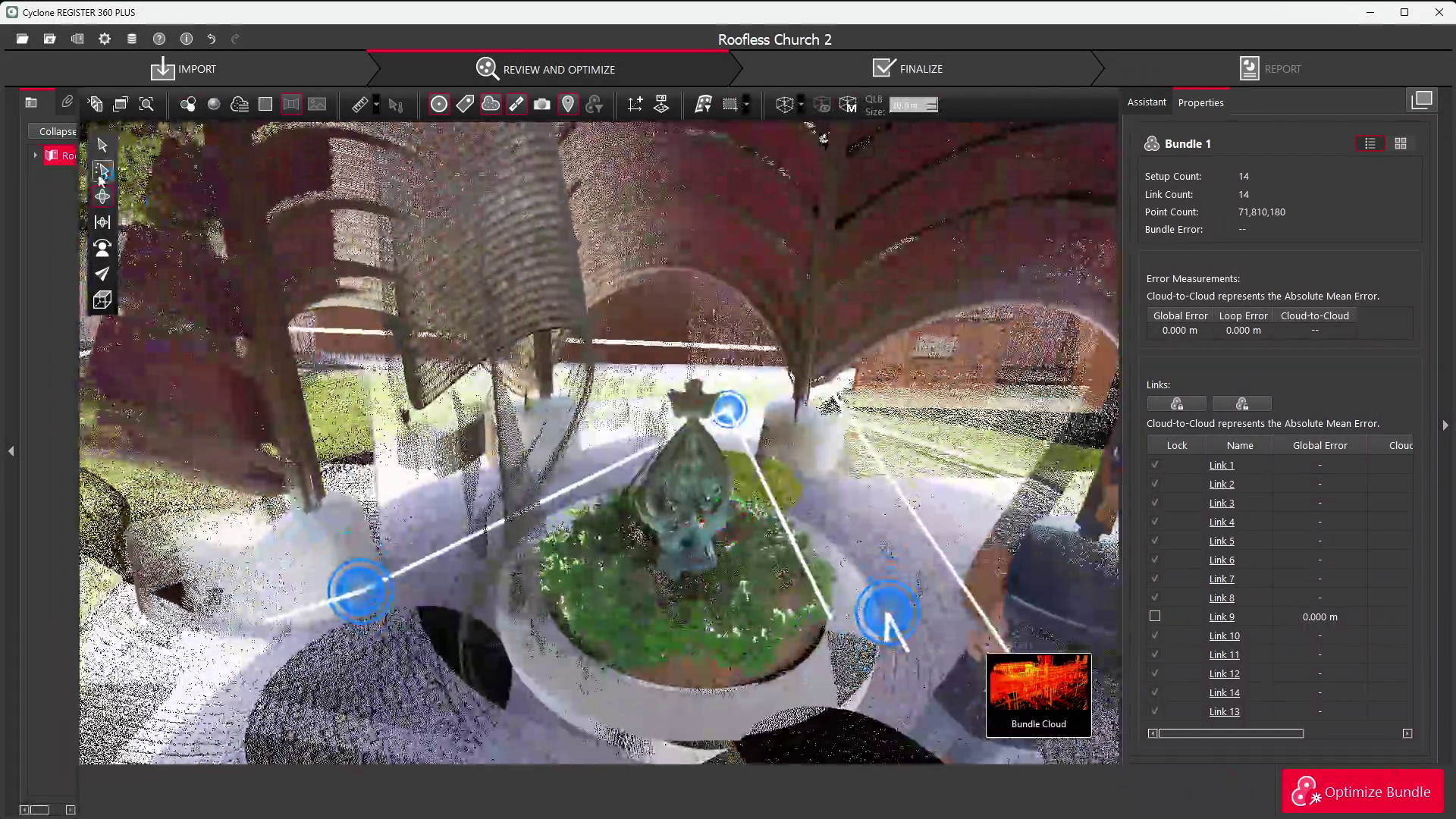
Task: Click the camera snapshot icon in toolbar
Action: [541, 105]
